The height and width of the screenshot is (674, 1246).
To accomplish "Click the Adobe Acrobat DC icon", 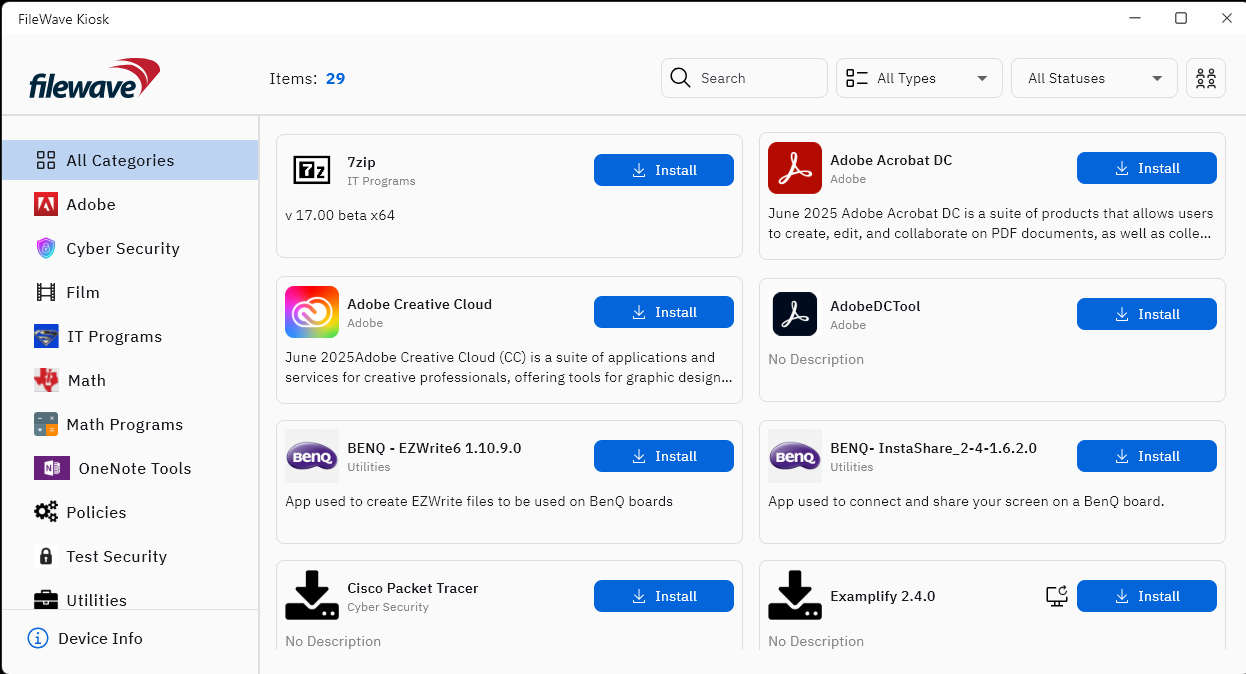I will click(794, 168).
